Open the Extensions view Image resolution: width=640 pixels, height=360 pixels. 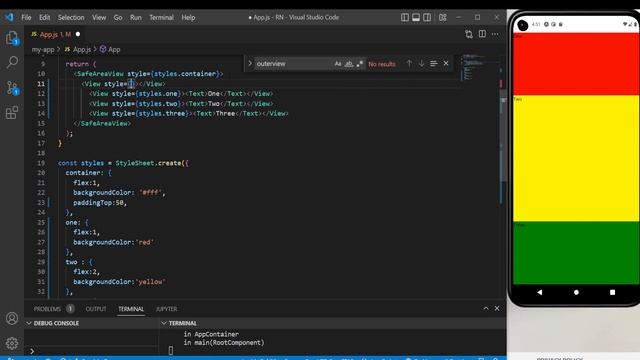12,113
